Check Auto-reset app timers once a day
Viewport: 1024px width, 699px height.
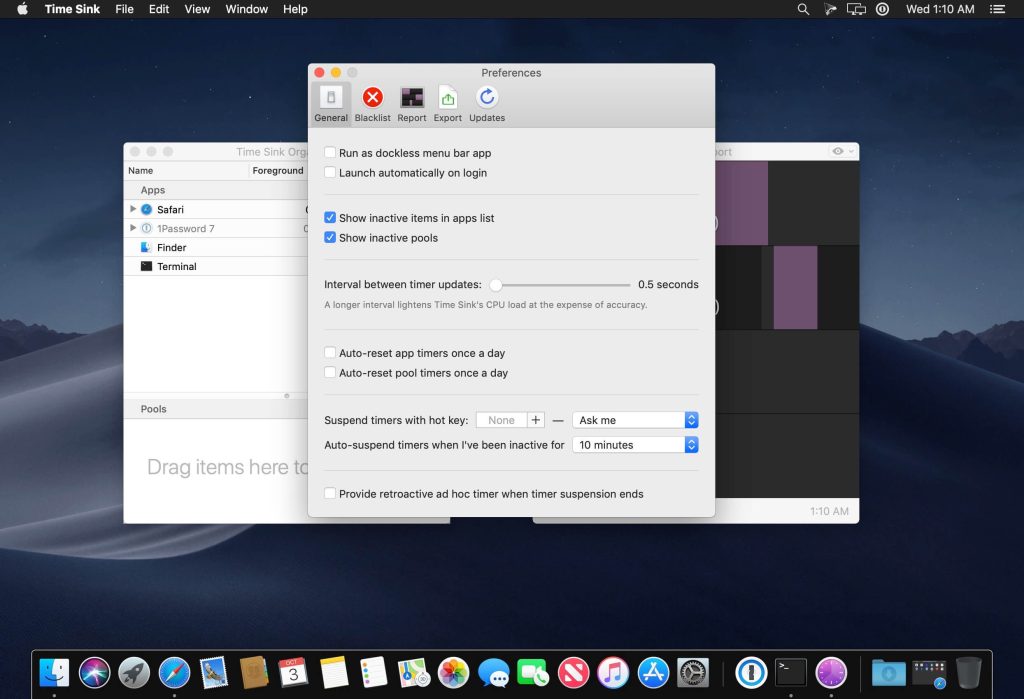click(331, 353)
